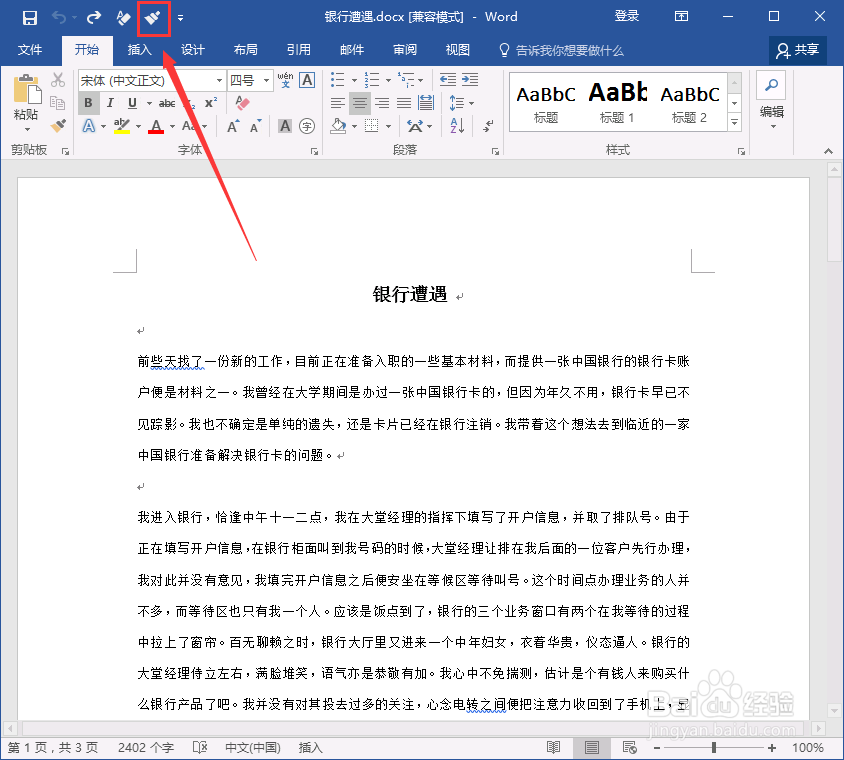This screenshot has height=760, width=844.
Task: Save the document with the floppy disk icon
Action: click(x=30, y=18)
